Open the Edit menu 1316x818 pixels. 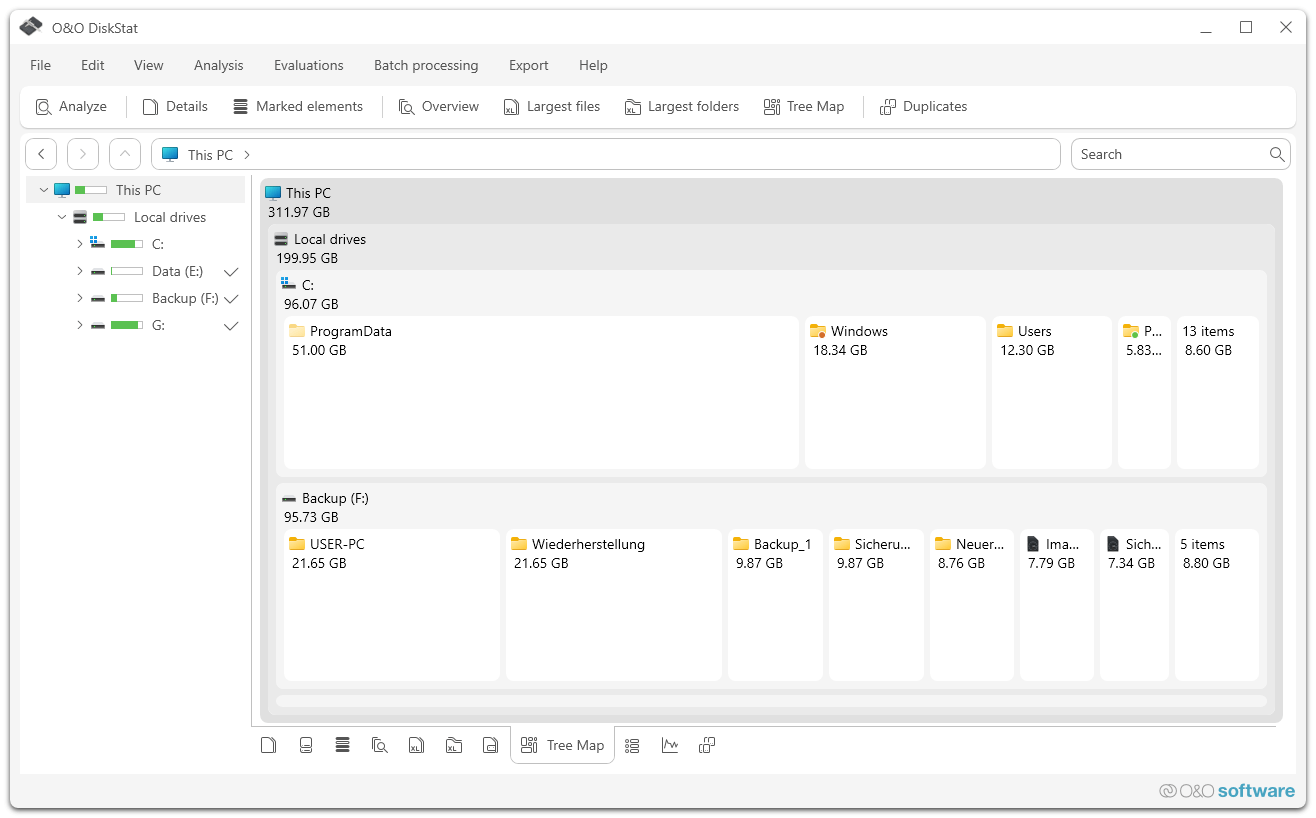coord(93,65)
